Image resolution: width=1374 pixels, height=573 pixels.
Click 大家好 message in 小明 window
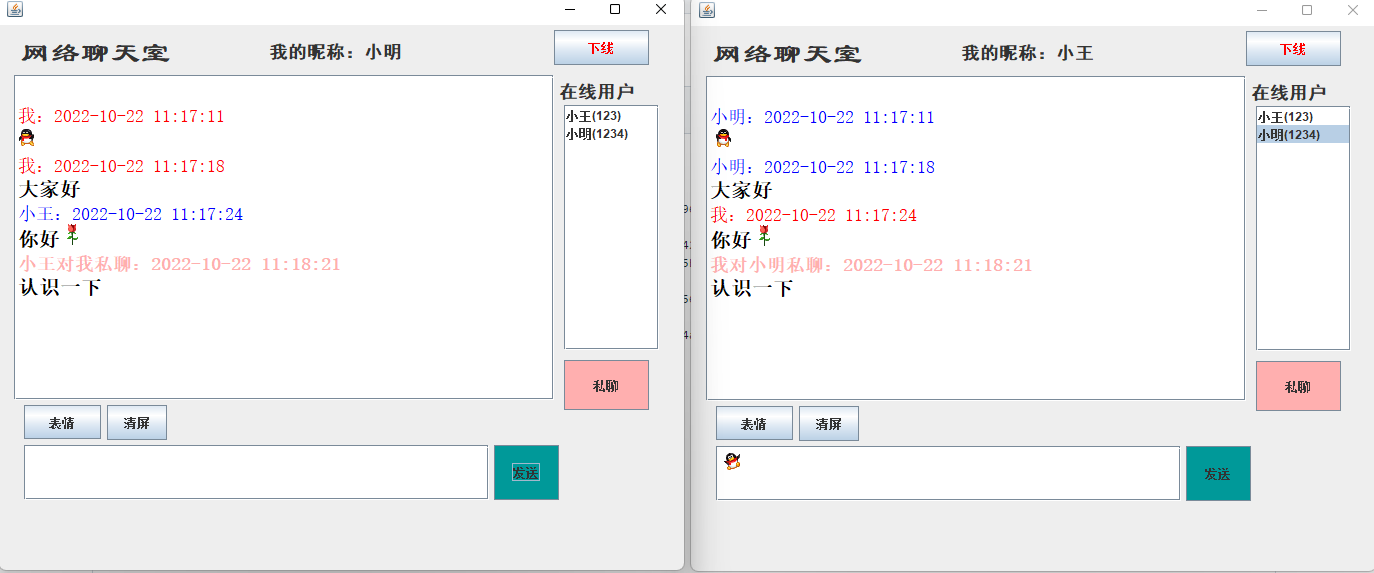(50, 189)
